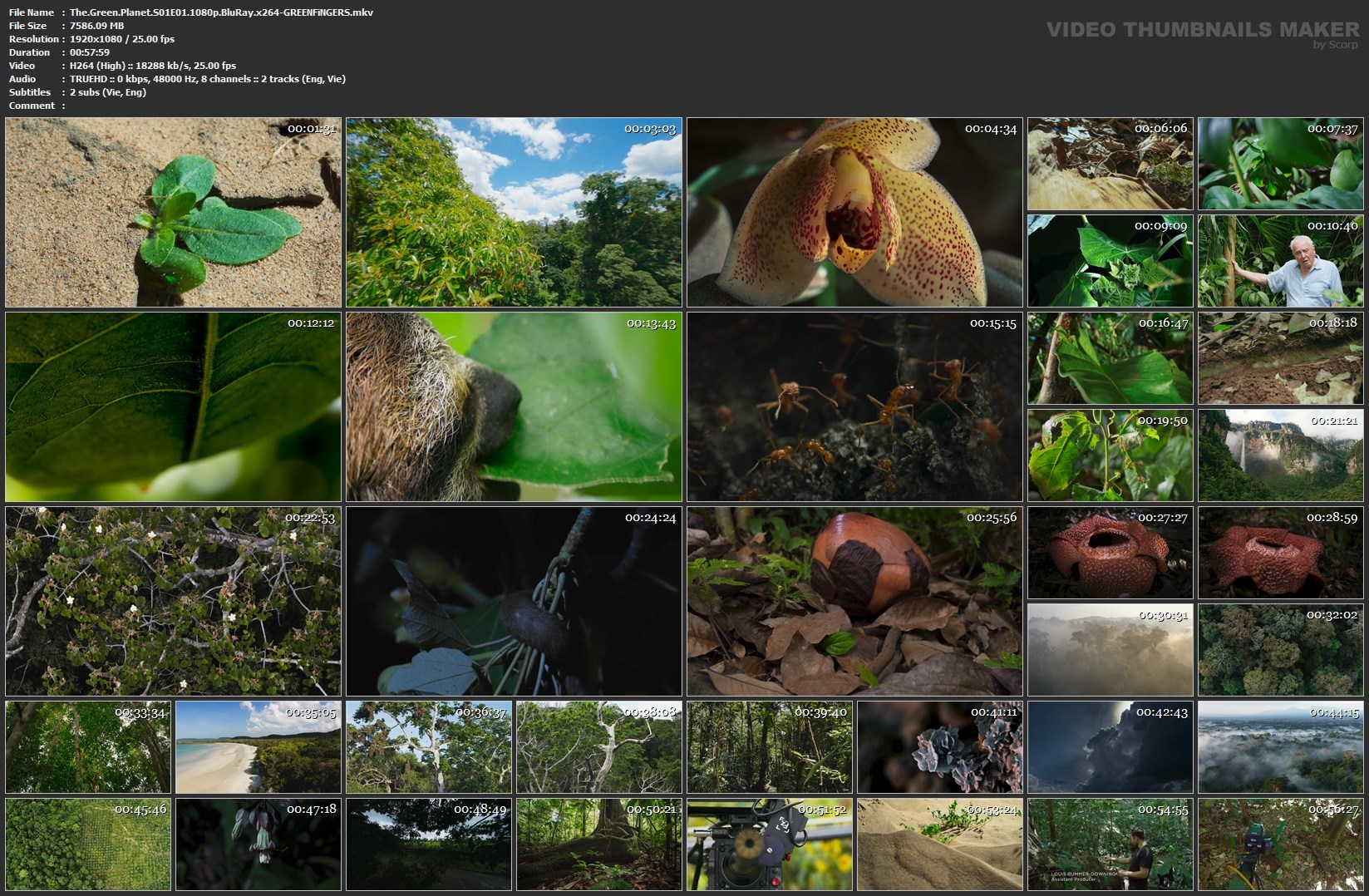Click the file size 7586.09 MB value
The height and width of the screenshot is (896, 1369).
tap(96, 26)
